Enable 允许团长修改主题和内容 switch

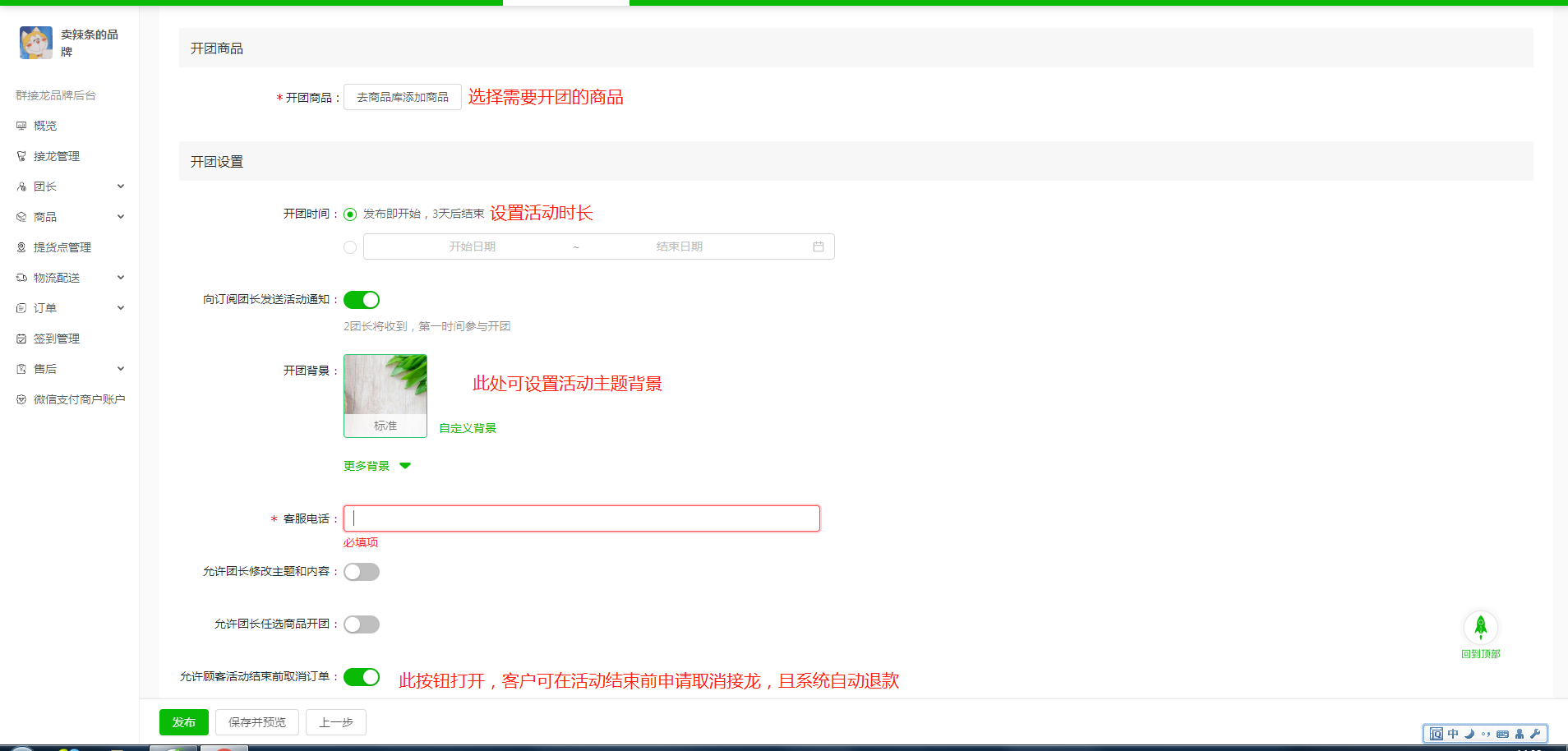pos(362,572)
